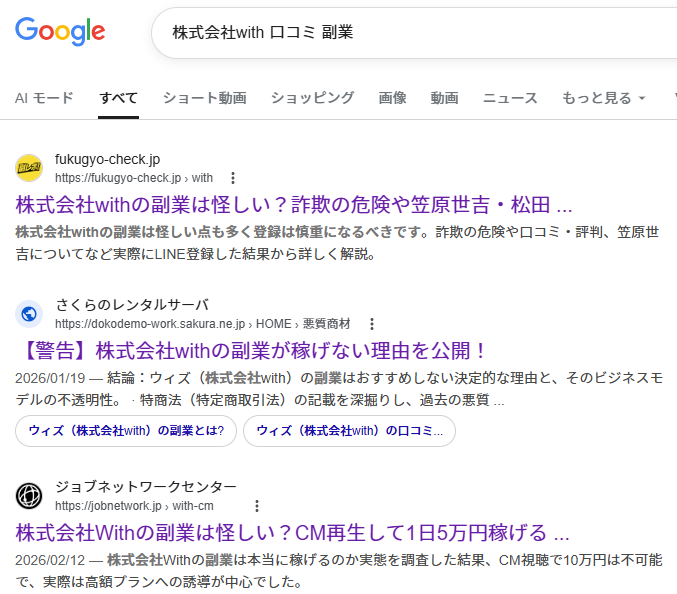677x594 pixels.
Task: Open 株式会社Withの副業は怪しい？CM再生して1日5万円稼げる title
Action: [x=293, y=533]
